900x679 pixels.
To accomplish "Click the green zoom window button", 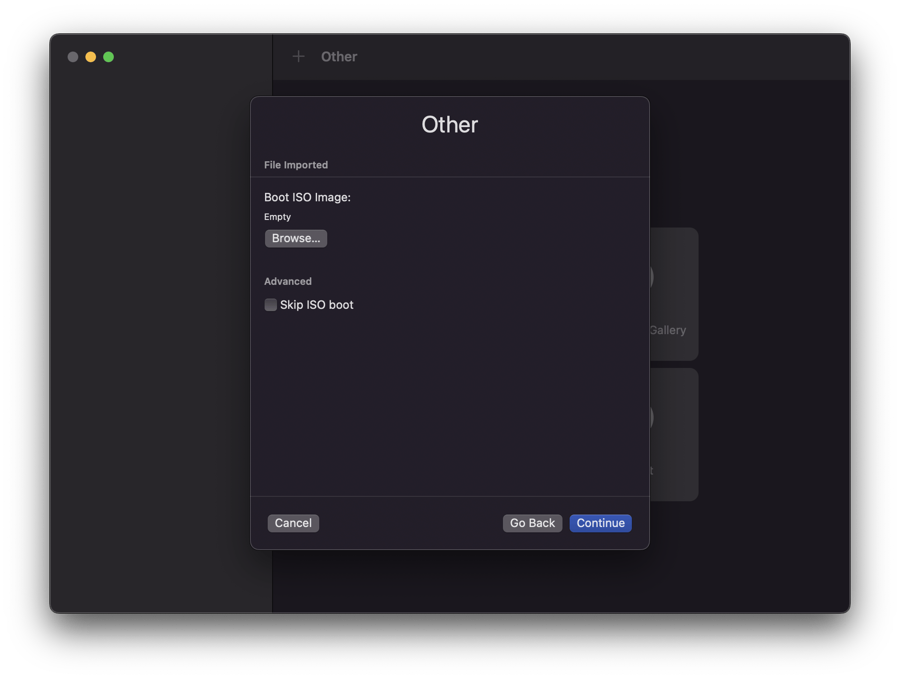I will pos(109,57).
